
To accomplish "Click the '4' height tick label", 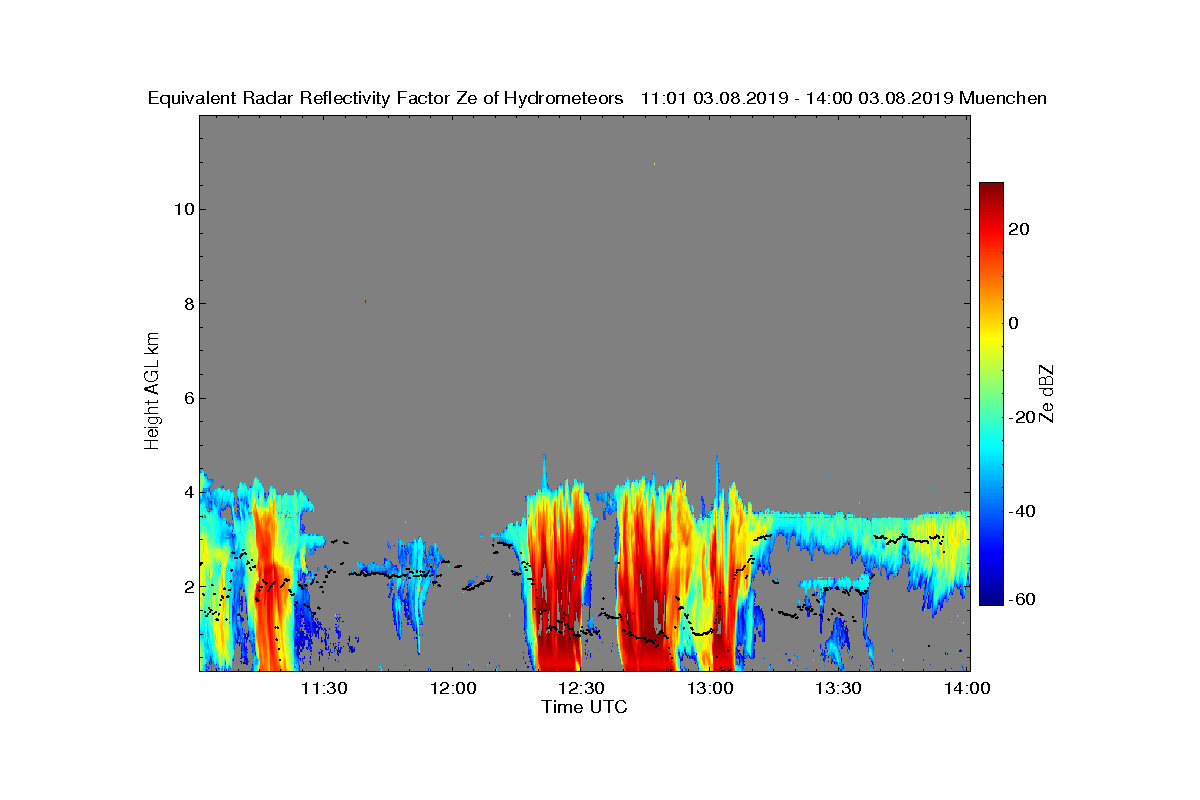I will coord(188,492).
